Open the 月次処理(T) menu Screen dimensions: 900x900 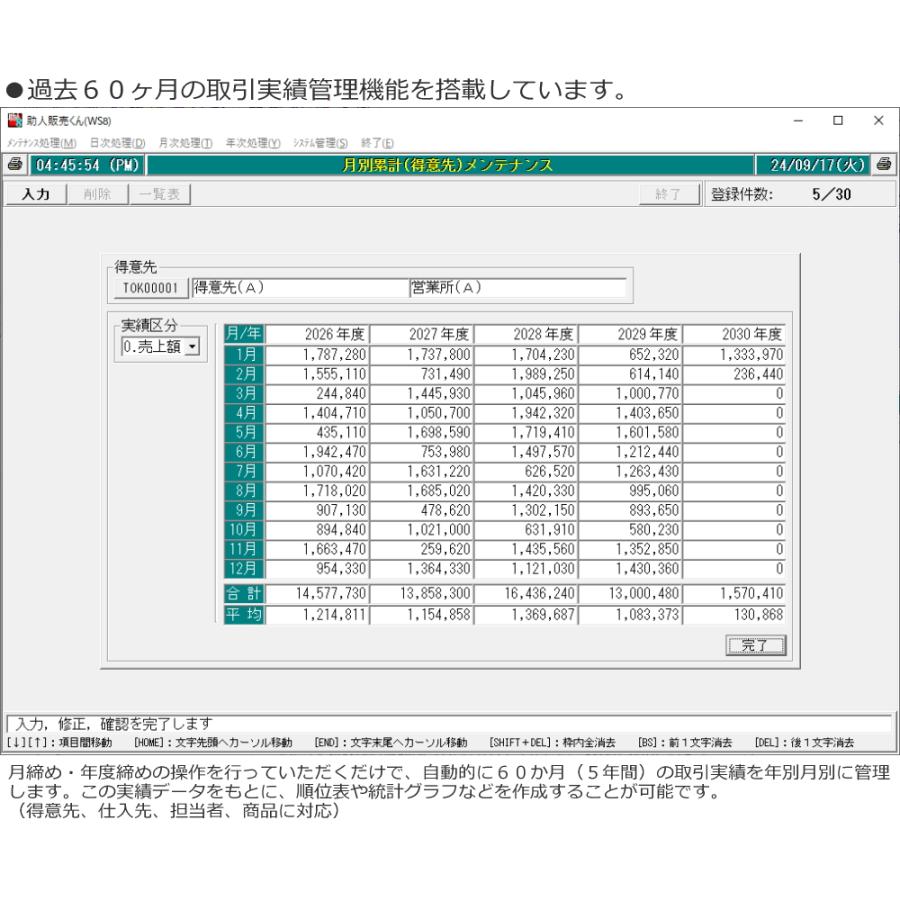click(185, 143)
